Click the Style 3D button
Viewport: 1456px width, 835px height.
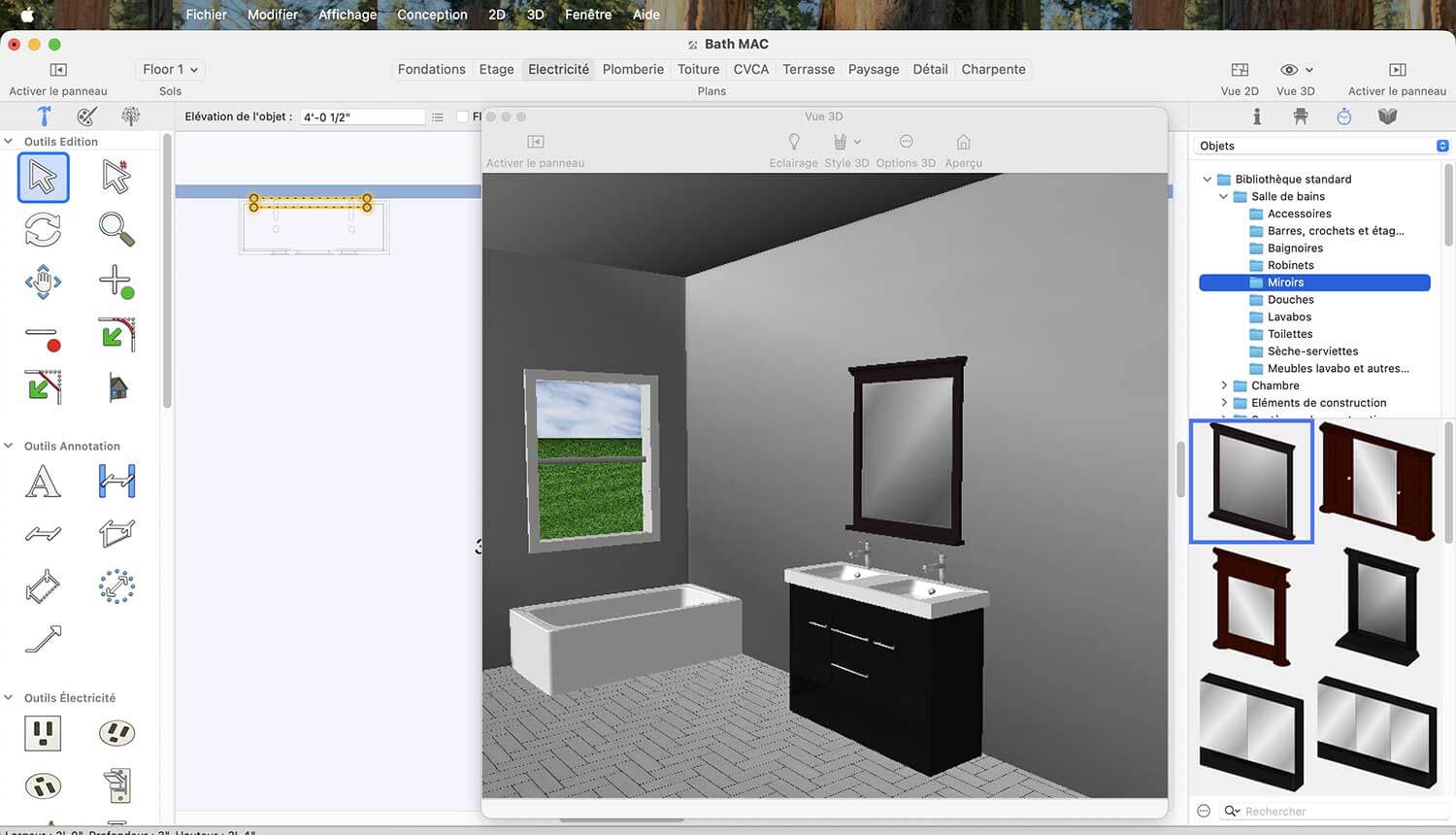click(x=846, y=151)
